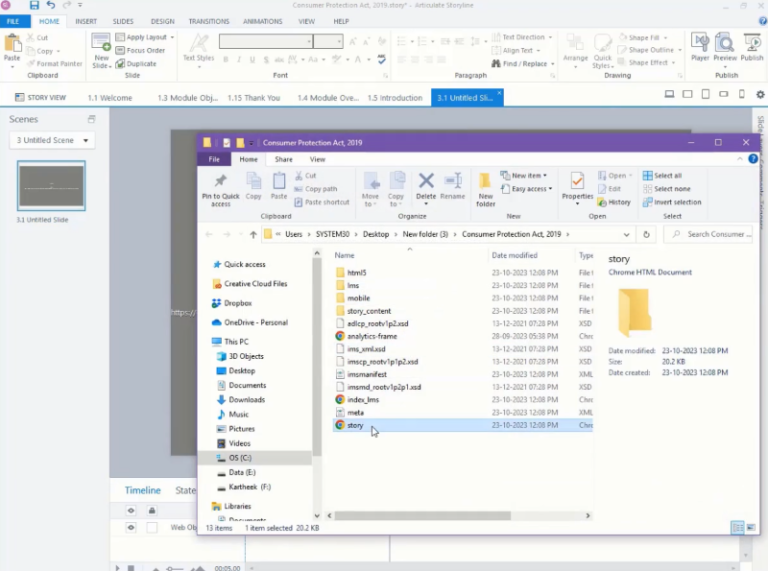Click Select all in Explorer ribbon

pos(666,176)
